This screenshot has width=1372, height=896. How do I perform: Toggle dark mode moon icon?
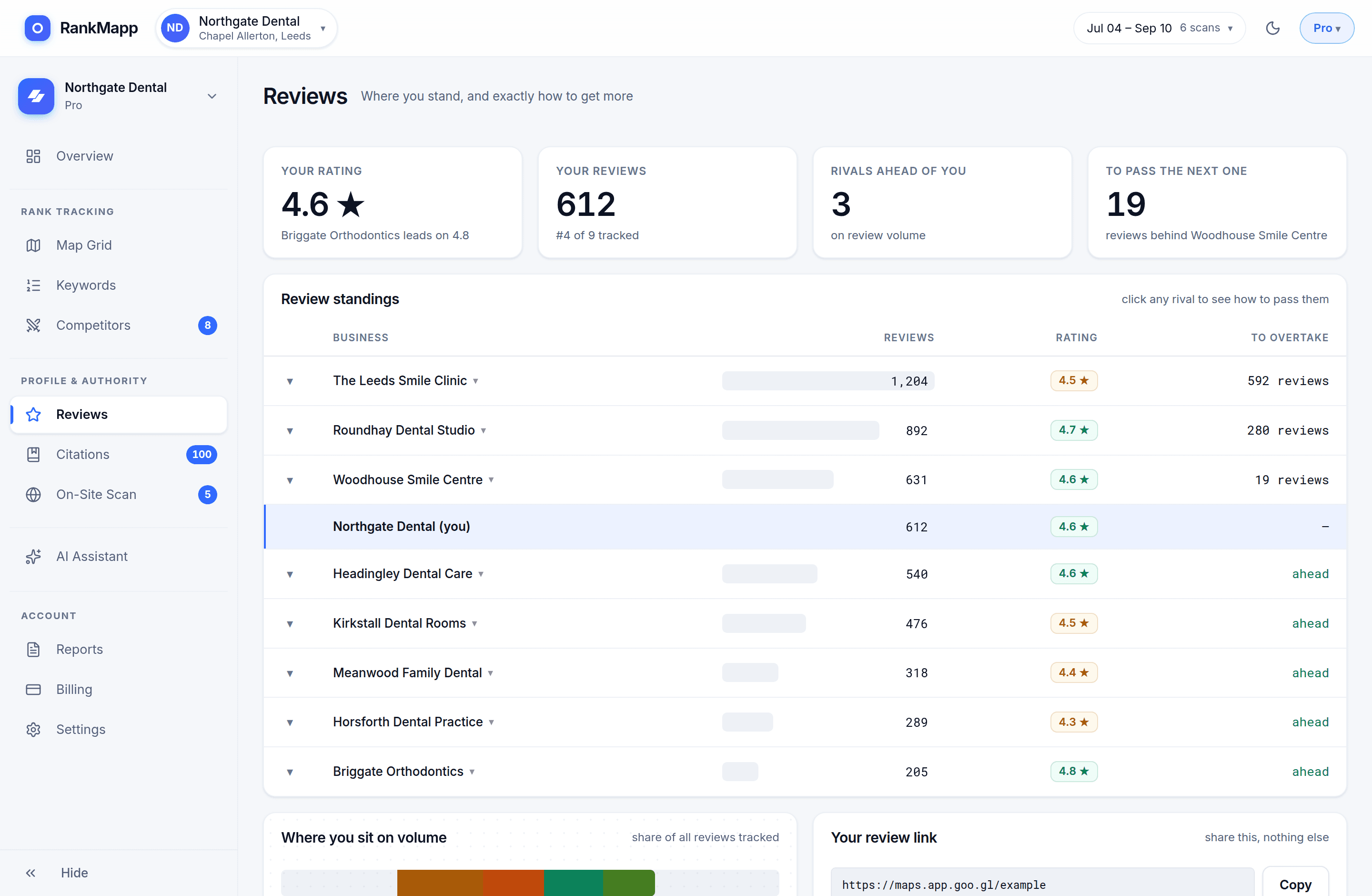click(1273, 28)
